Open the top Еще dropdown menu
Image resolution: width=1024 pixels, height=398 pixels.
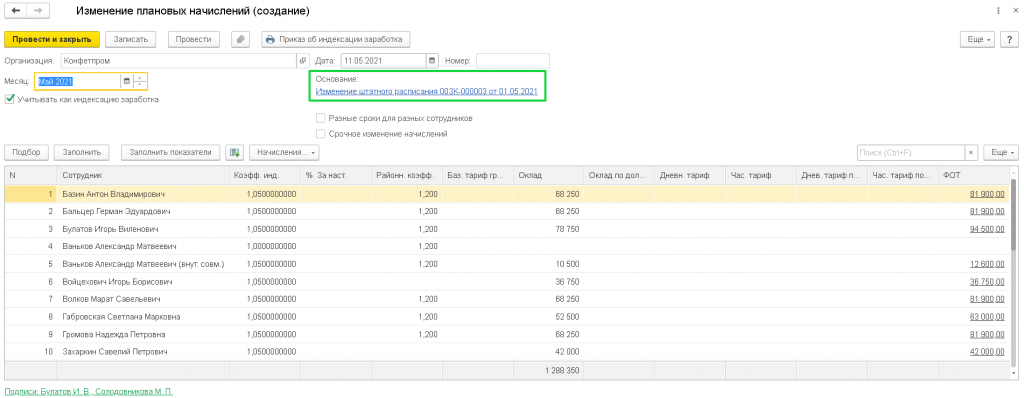point(977,39)
